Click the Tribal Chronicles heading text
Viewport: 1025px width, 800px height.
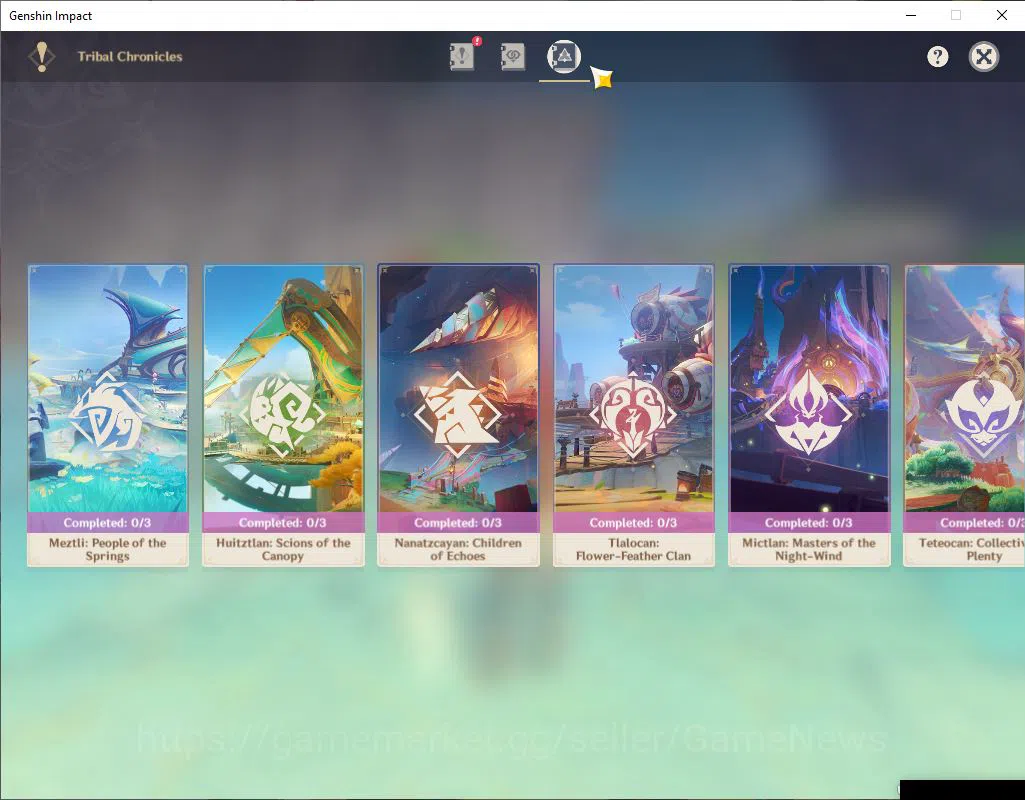130,57
